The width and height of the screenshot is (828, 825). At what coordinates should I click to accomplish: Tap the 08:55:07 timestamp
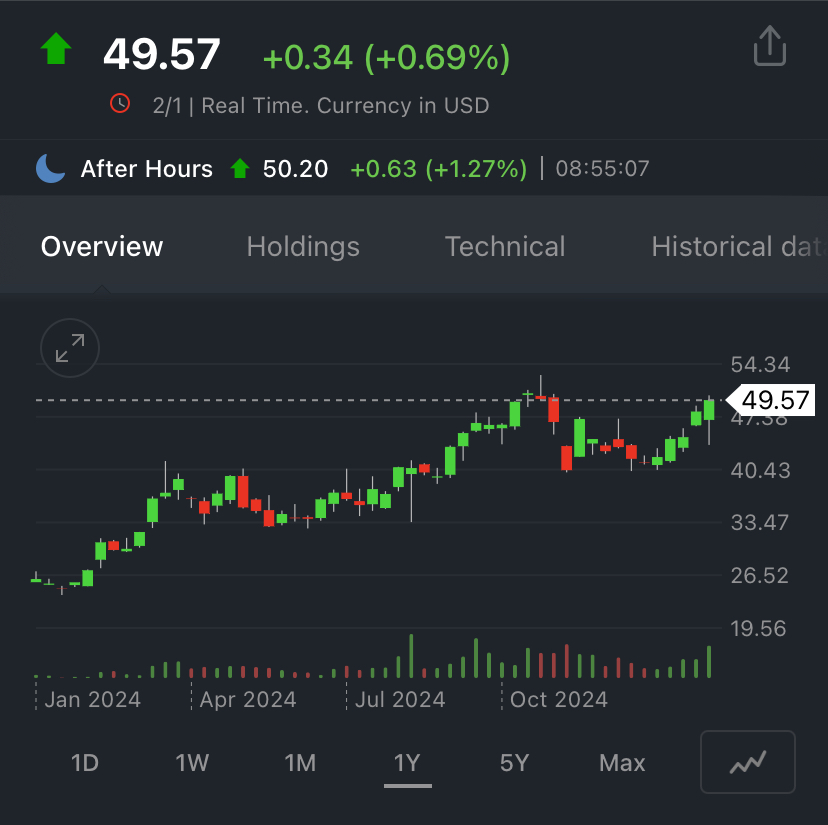coord(603,169)
